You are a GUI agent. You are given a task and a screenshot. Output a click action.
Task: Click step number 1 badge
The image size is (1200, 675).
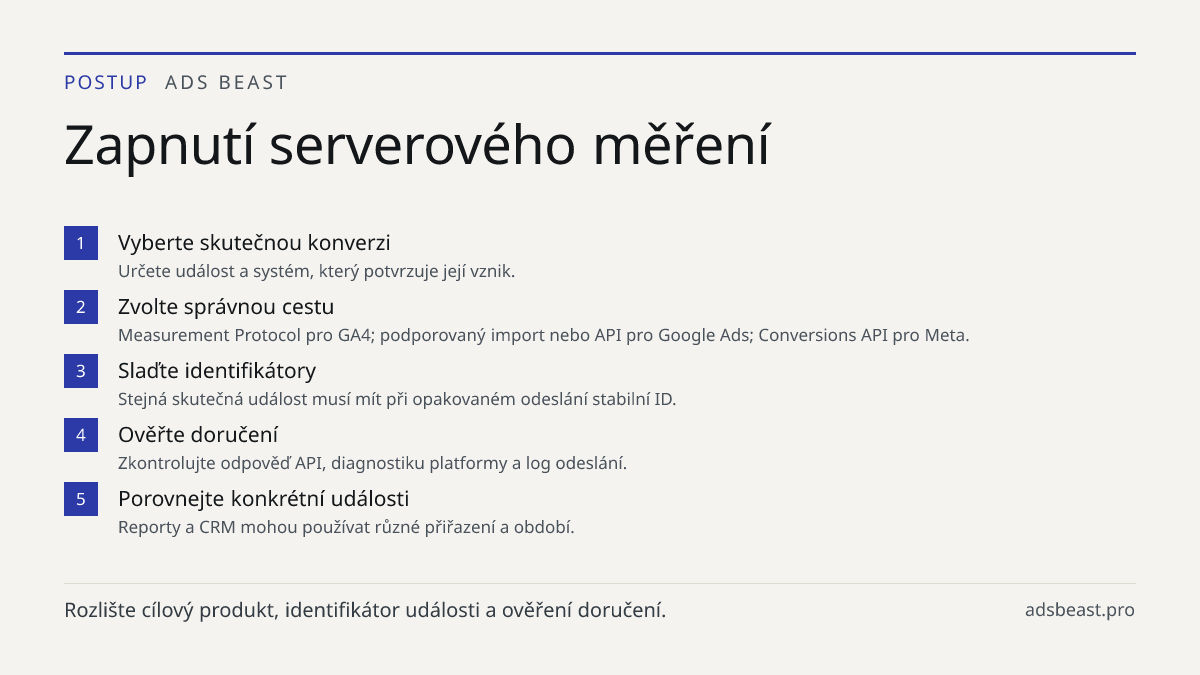click(81, 243)
